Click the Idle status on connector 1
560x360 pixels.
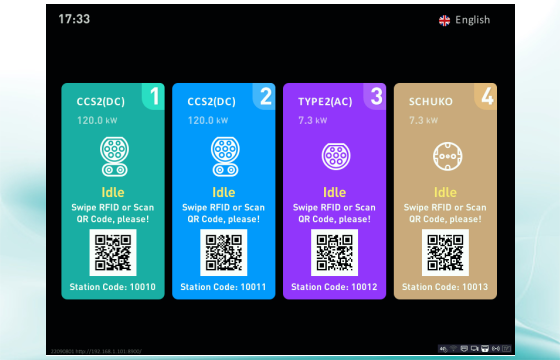(x=113, y=192)
